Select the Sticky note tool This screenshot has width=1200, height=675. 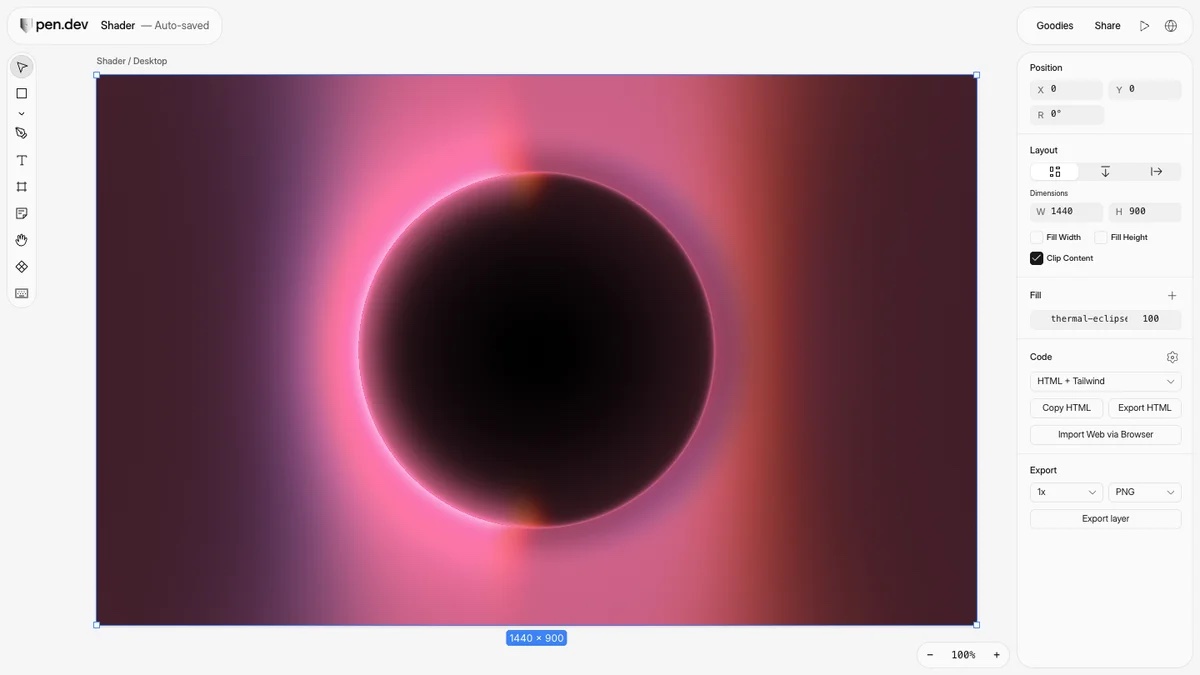click(x=21, y=214)
